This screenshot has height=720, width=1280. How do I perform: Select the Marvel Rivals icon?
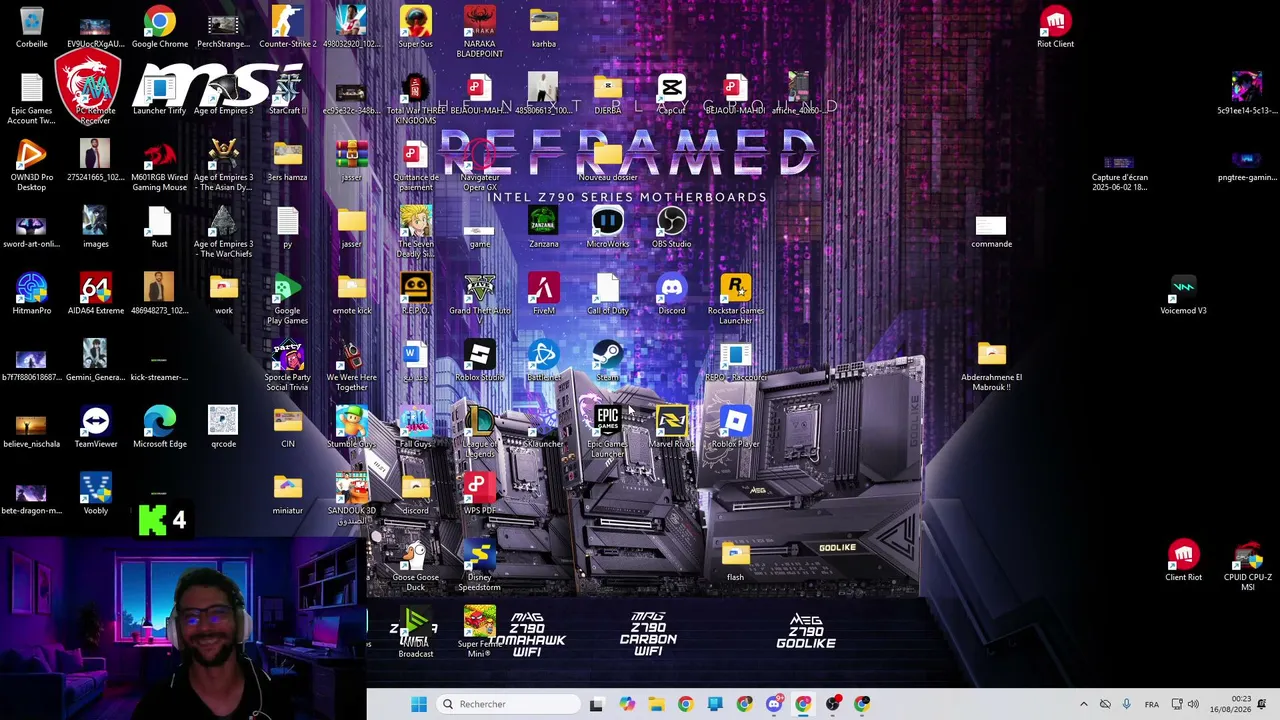coord(671,428)
